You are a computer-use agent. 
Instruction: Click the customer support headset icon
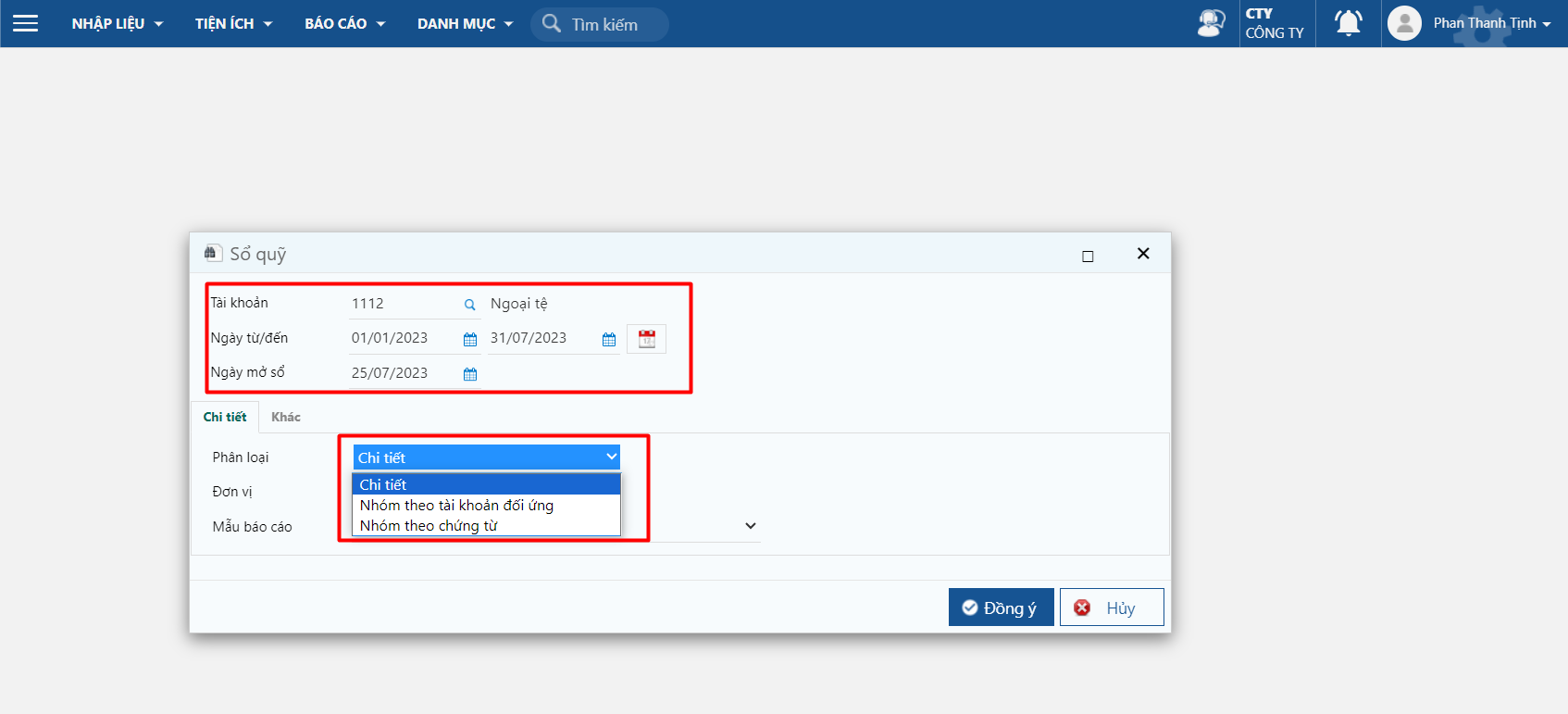pos(1211,23)
